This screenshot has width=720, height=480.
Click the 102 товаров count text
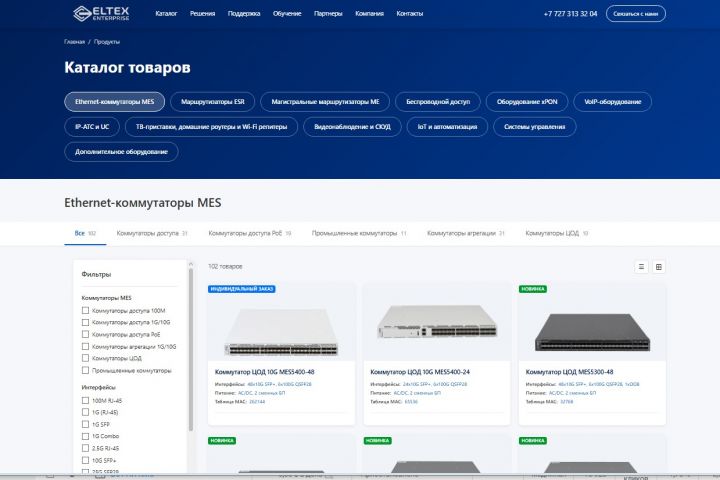coord(225,266)
